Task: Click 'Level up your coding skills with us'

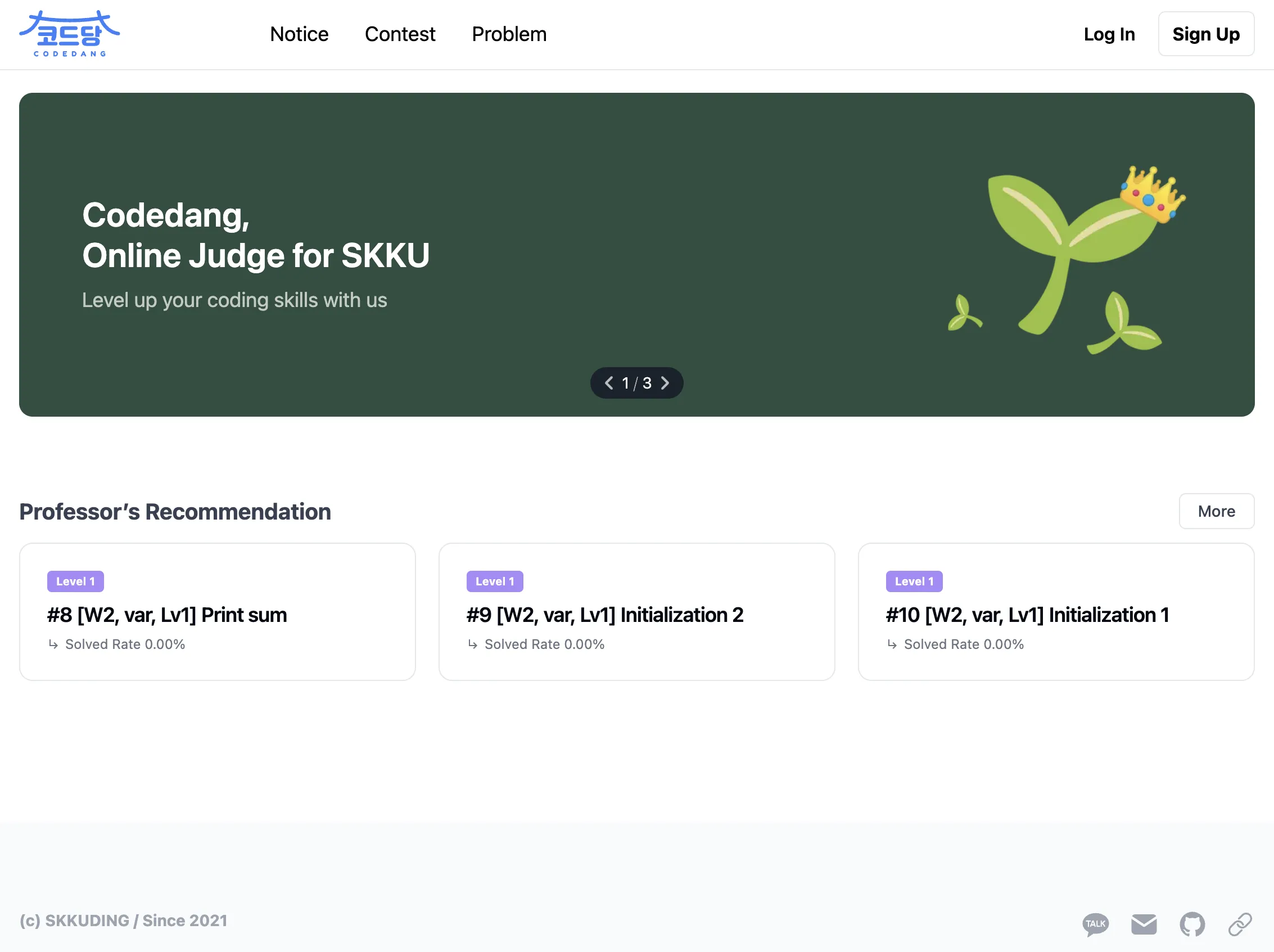Action: tap(234, 300)
